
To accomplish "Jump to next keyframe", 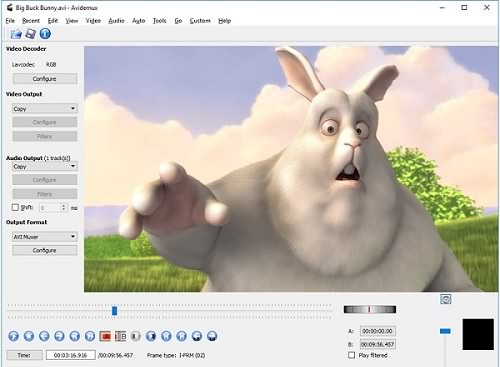I will [90, 336].
